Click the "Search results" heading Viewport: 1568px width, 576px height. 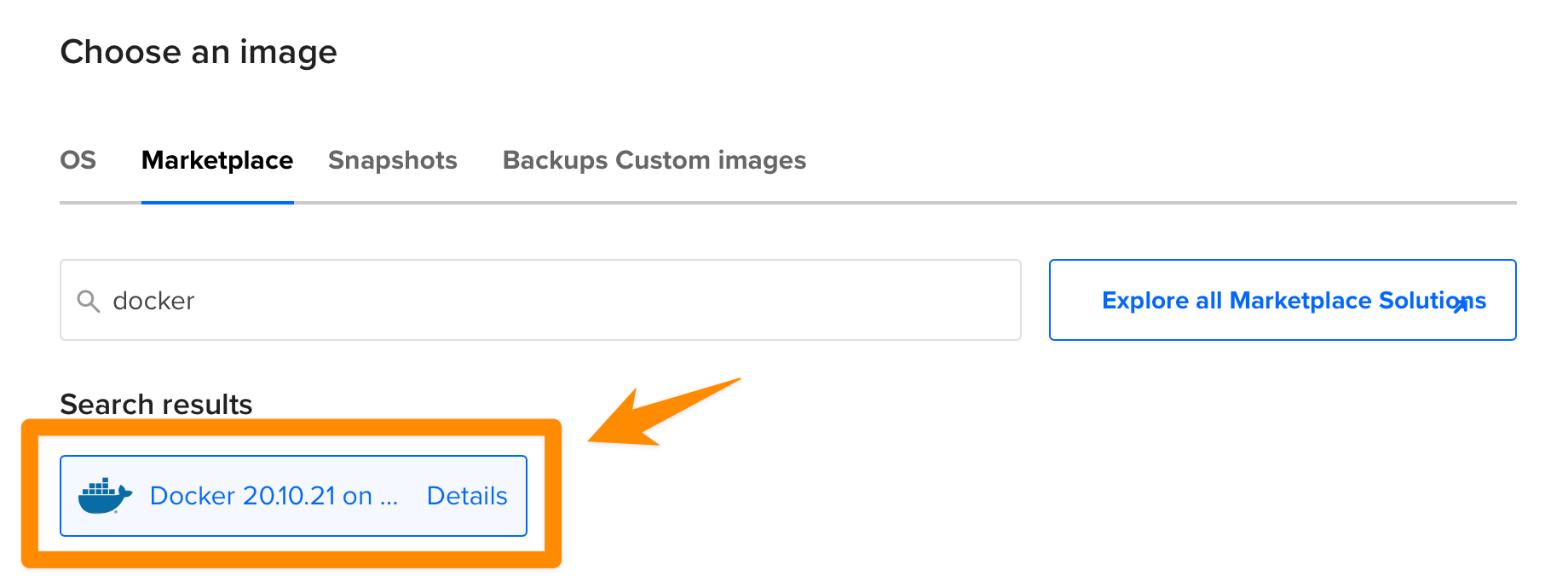tap(156, 404)
